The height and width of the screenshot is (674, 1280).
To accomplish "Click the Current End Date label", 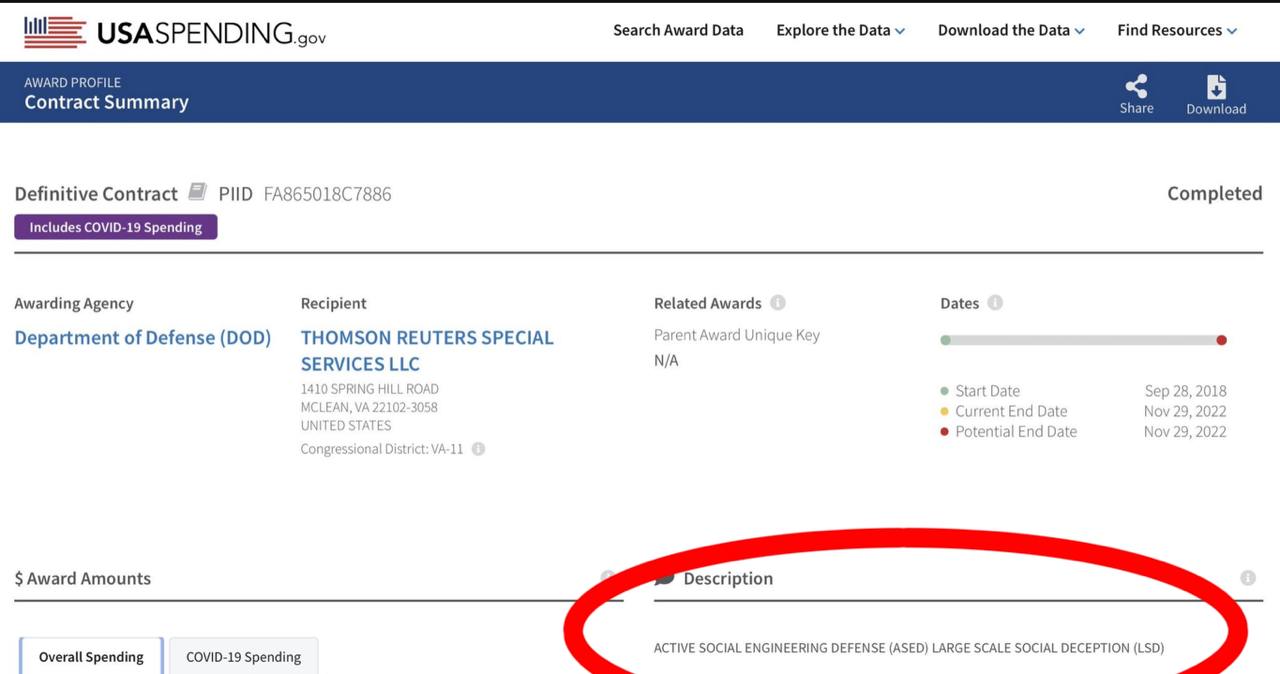I will coord(1011,411).
